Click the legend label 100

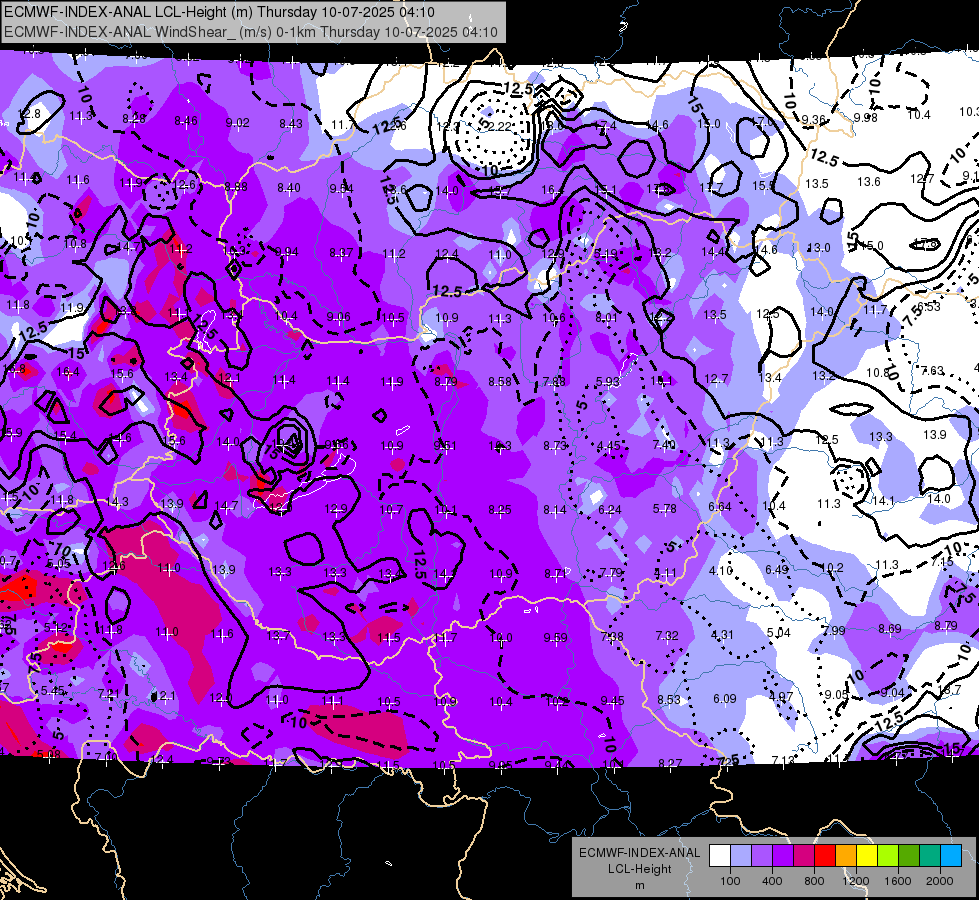pos(730,881)
